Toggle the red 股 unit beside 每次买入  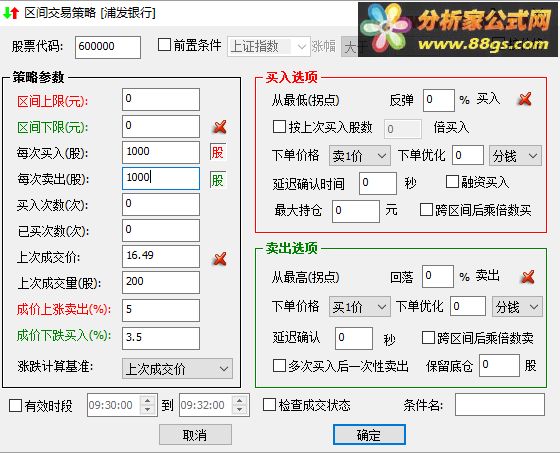point(218,153)
